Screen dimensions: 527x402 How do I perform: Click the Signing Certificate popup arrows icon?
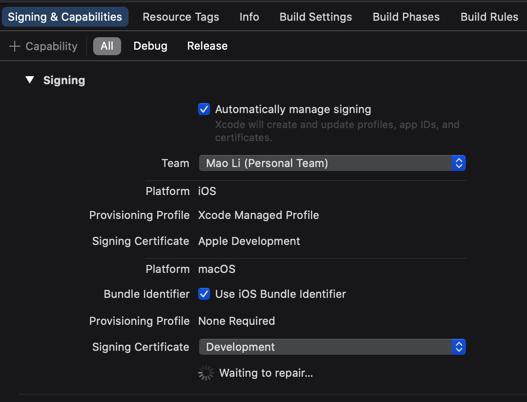point(459,347)
